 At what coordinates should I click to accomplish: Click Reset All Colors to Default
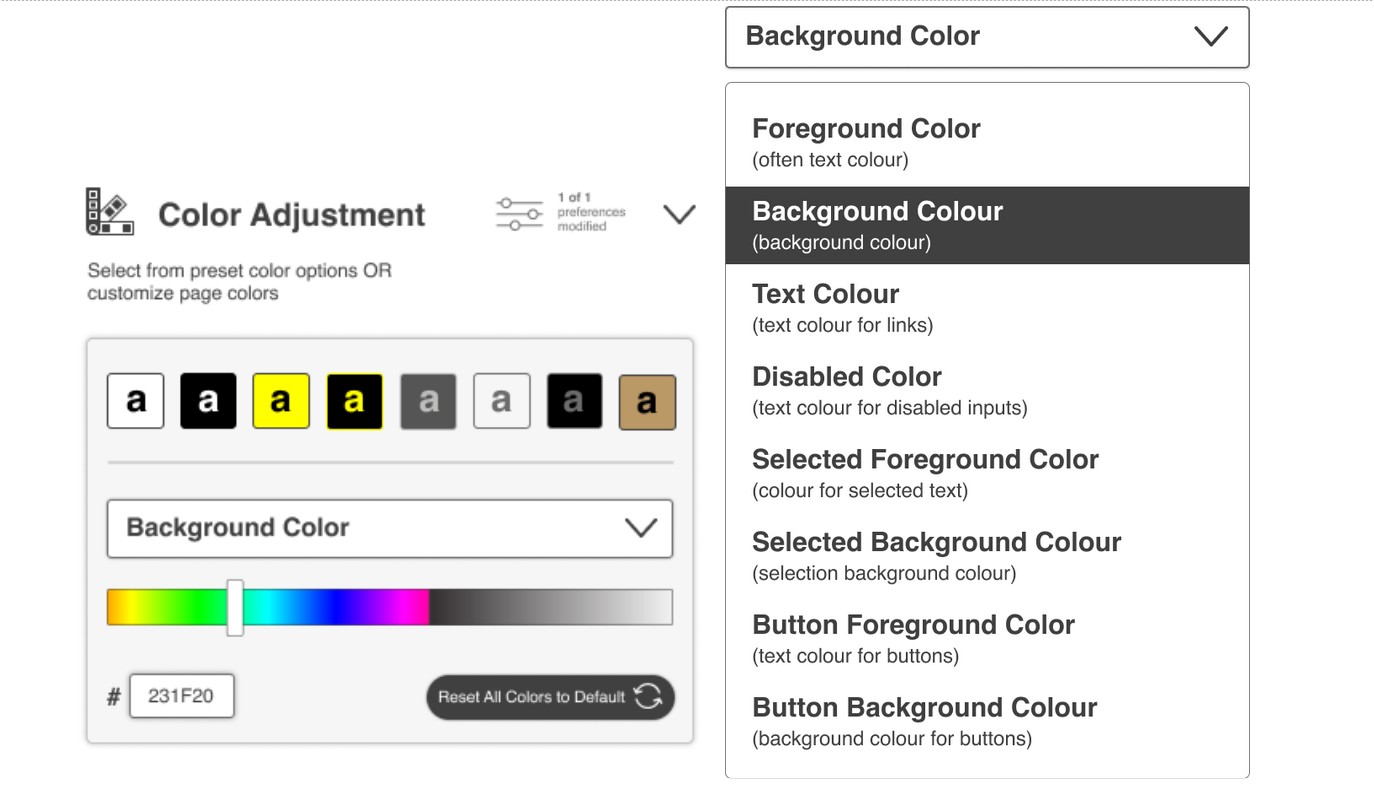tap(550, 697)
